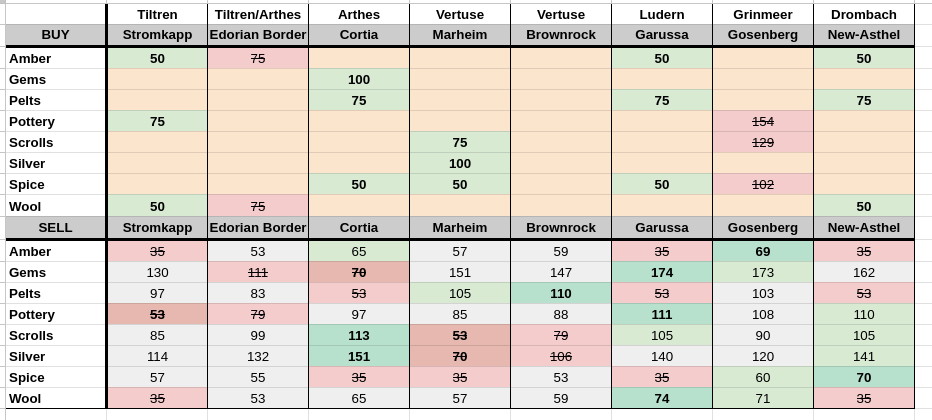Click struck-through Scrolls buy value 129
932x420 pixels.
point(763,142)
